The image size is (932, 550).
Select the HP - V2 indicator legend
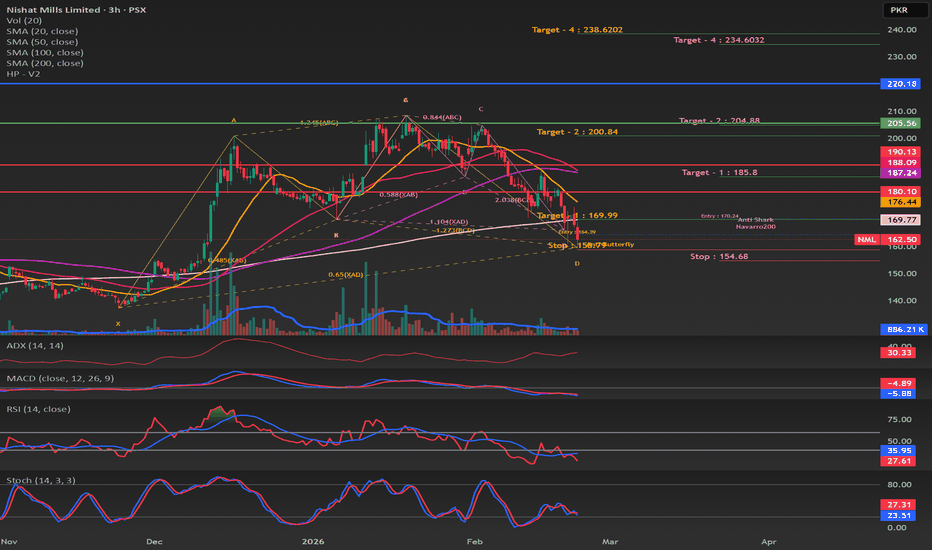(x=23, y=74)
